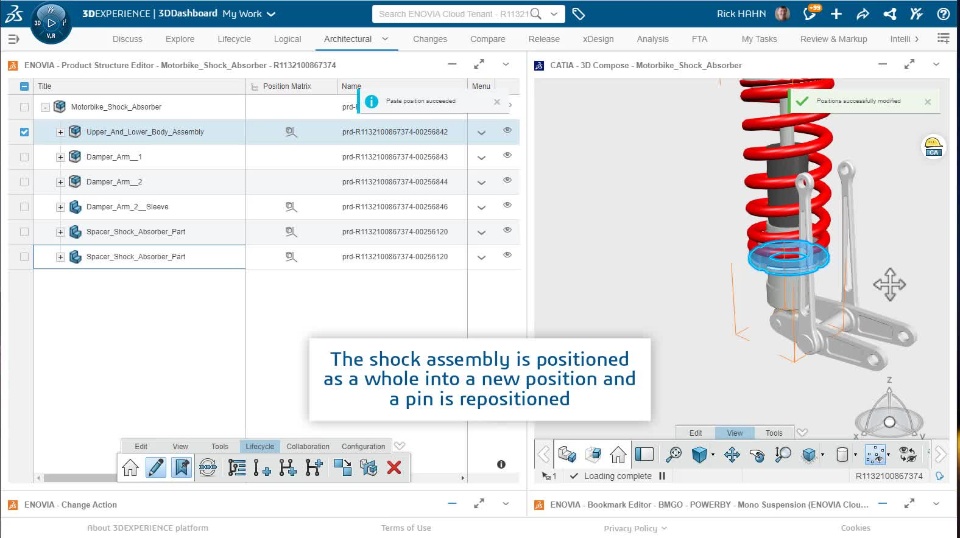
Task: Expand the Damper_Arm__1 node
Action: pyautogui.click(x=60, y=157)
